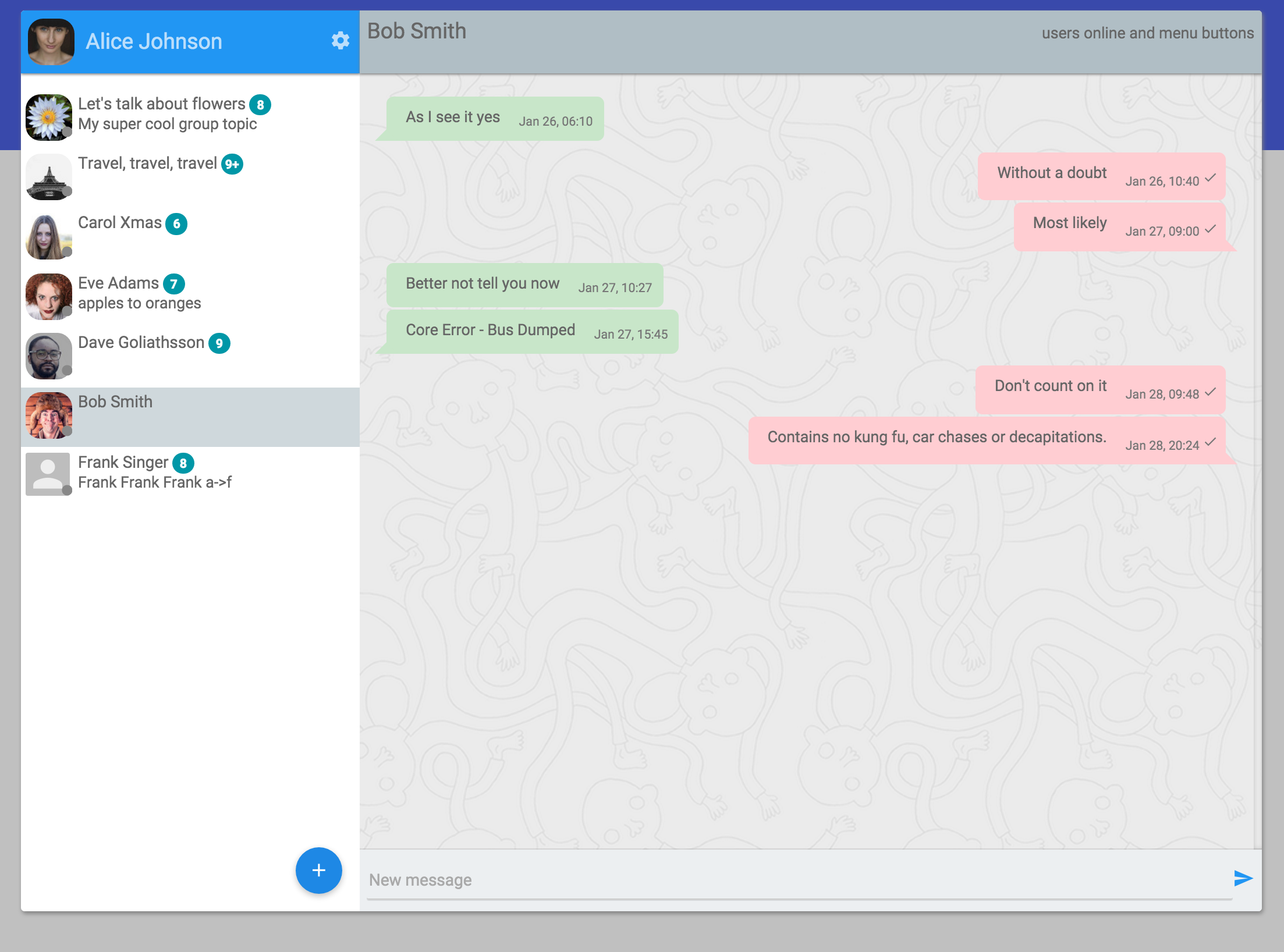Viewport: 1284px width, 952px height.
Task: Click Bob Smith's avatar in contact list
Action: tap(49, 415)
